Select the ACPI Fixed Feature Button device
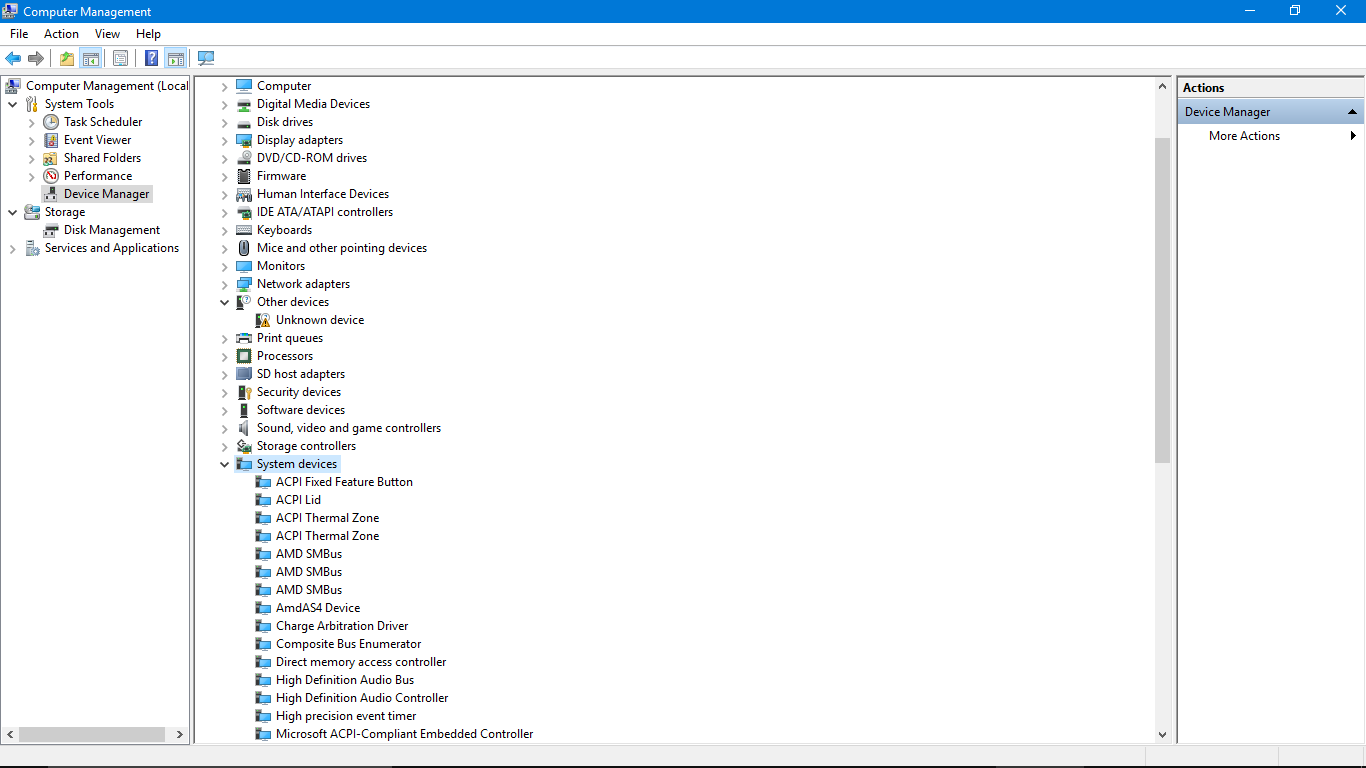Screen dimensions: 1366x768 pyautogui.click(x=344, y=482)
